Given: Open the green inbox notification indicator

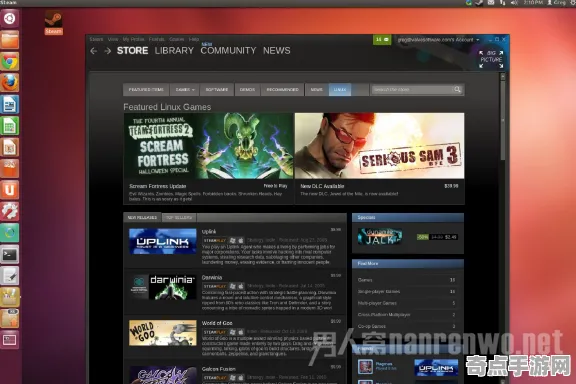Looking at the screenshot, I should (x=382, y=39).
